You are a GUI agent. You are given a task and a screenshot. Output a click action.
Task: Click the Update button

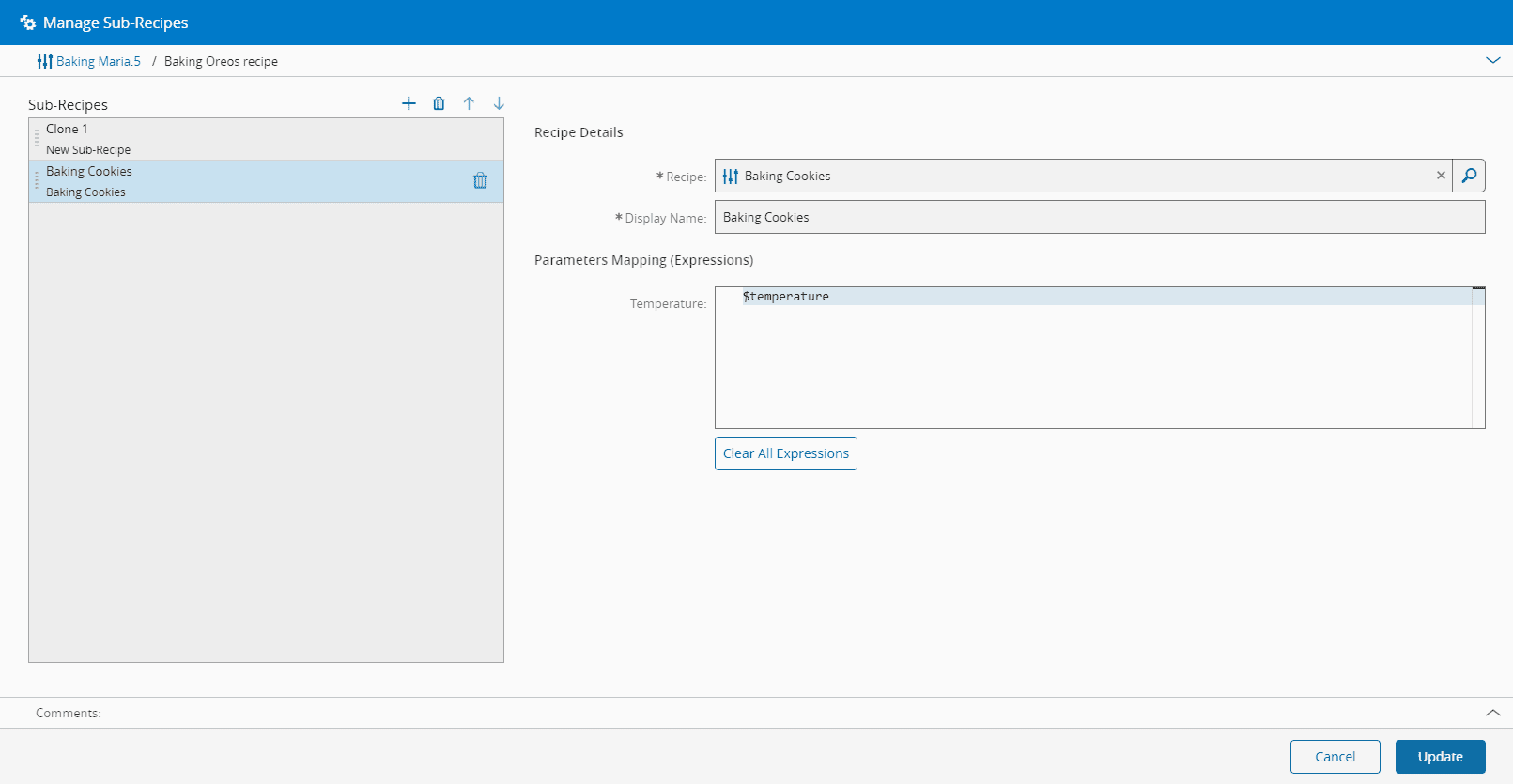tap(1440, 757)
